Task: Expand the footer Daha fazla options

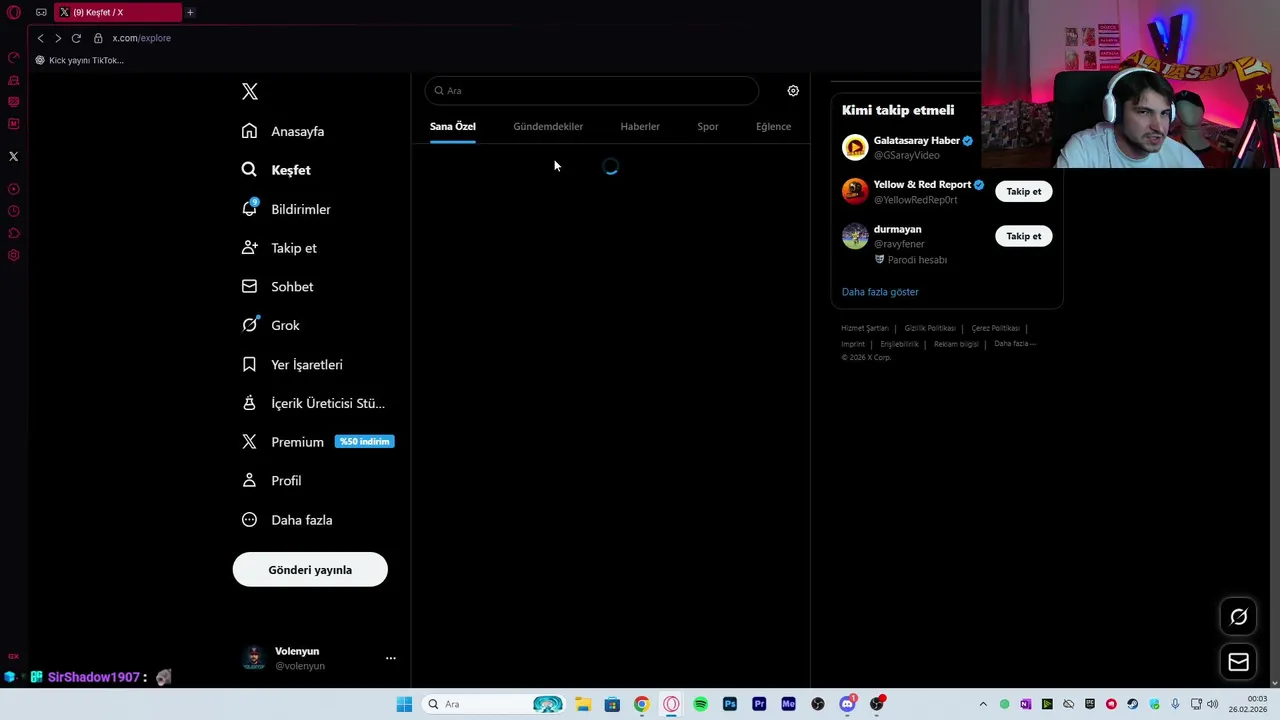Action: (x=1015, y=344)
